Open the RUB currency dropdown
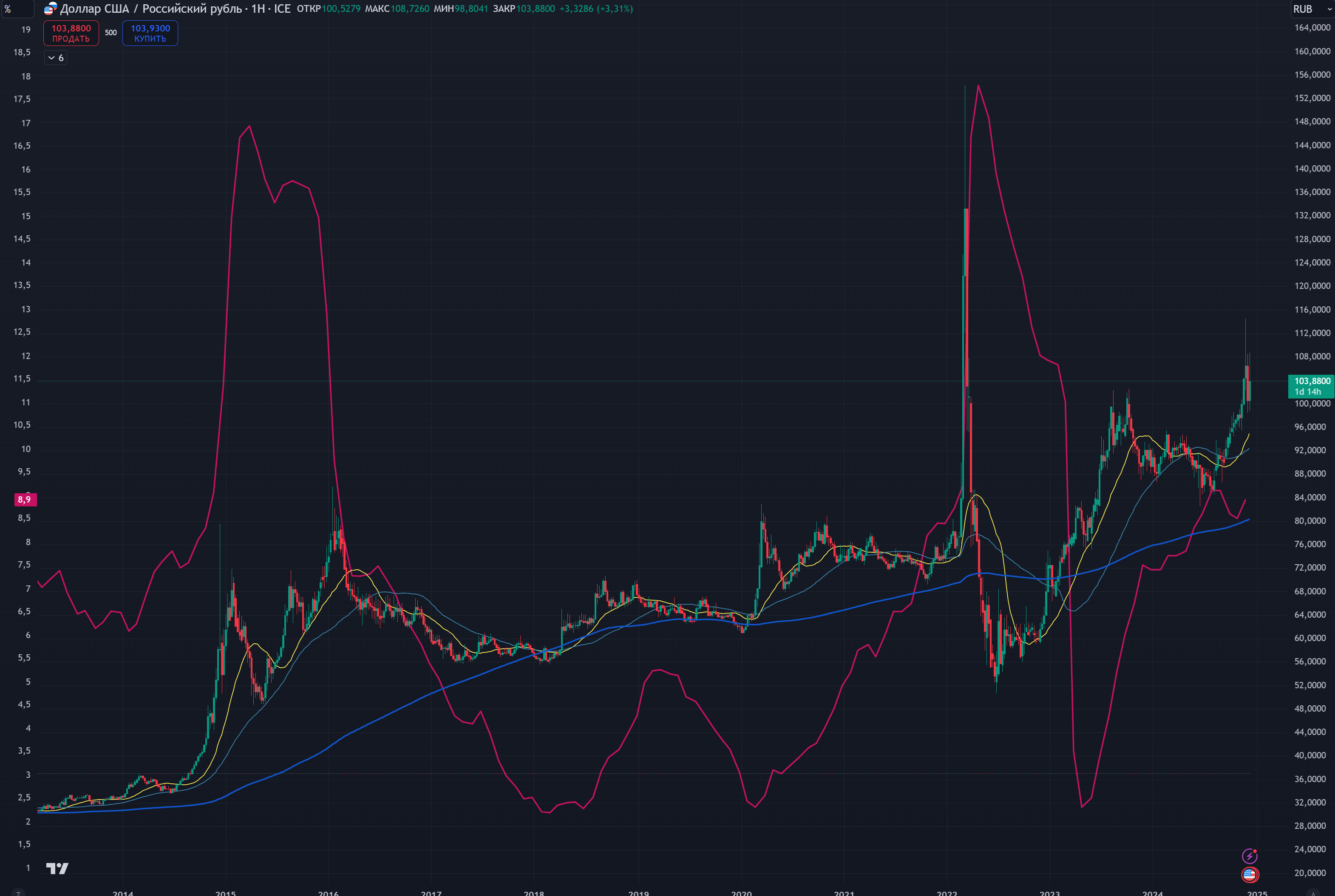The width and height of the screenshot is (1335, 896). [x=1312, y=9]
